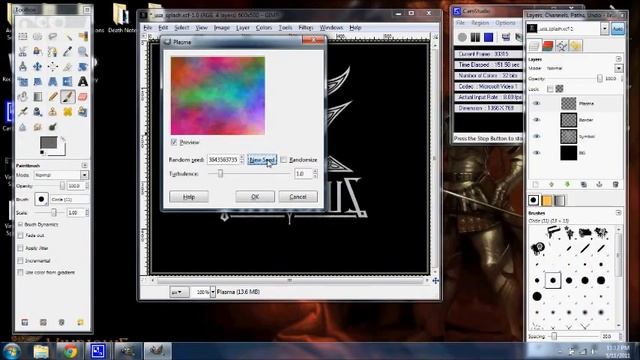This screenshot has width=640, height=360.
Task: Select the Paintbrush tool
Action: pos(68,97)
